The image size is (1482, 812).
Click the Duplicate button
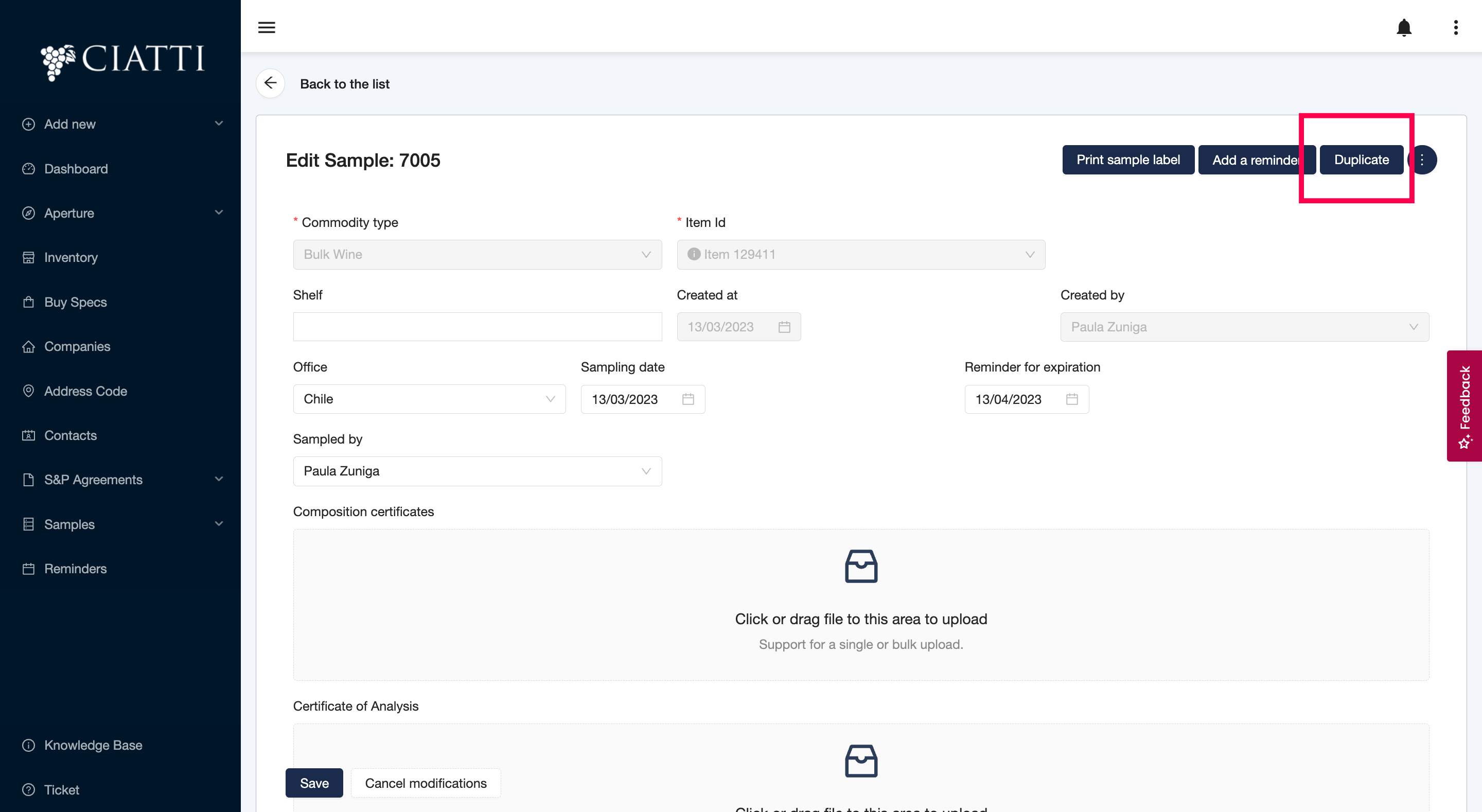(1361, 160)
